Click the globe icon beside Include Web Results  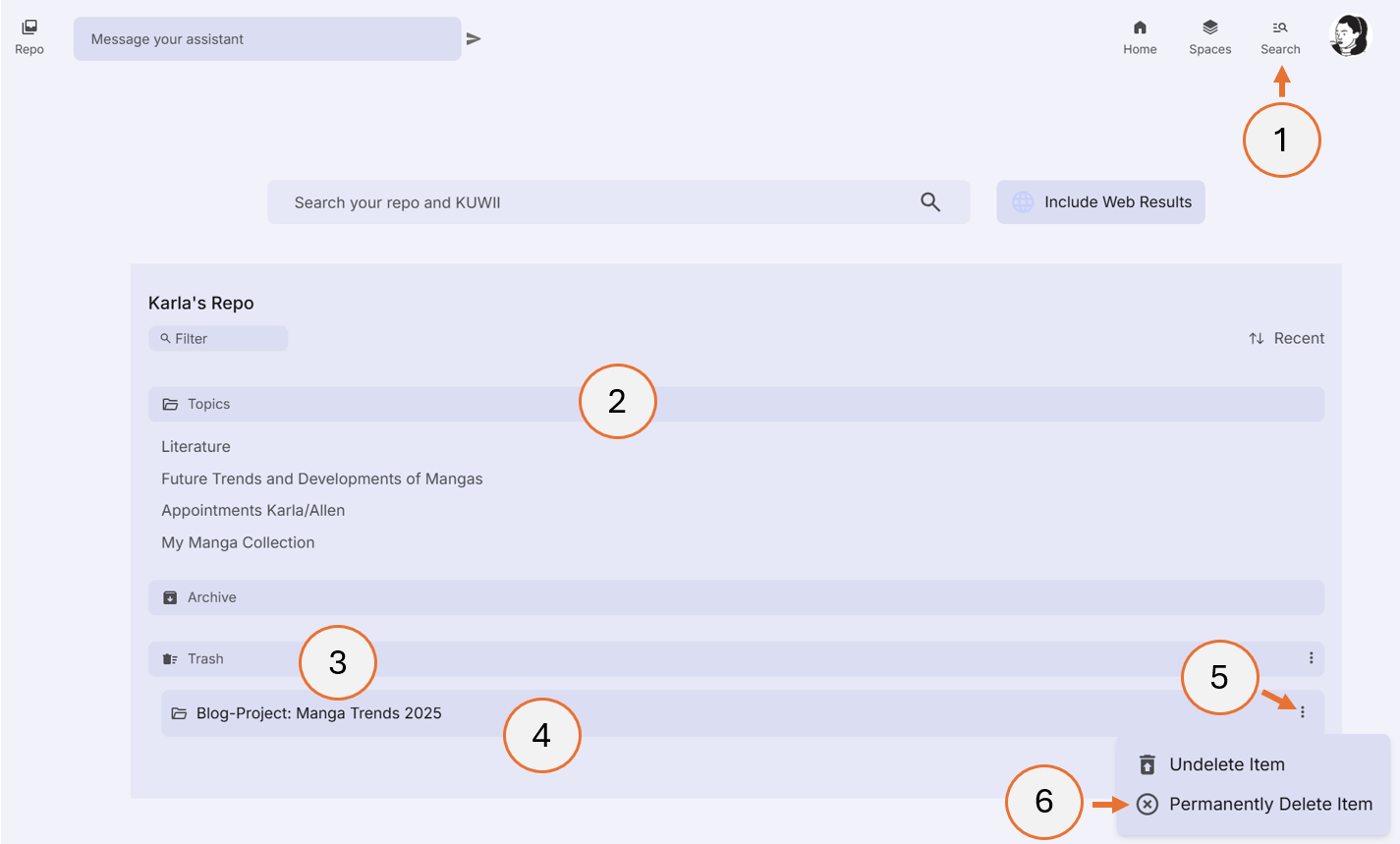coord(1023,201)
